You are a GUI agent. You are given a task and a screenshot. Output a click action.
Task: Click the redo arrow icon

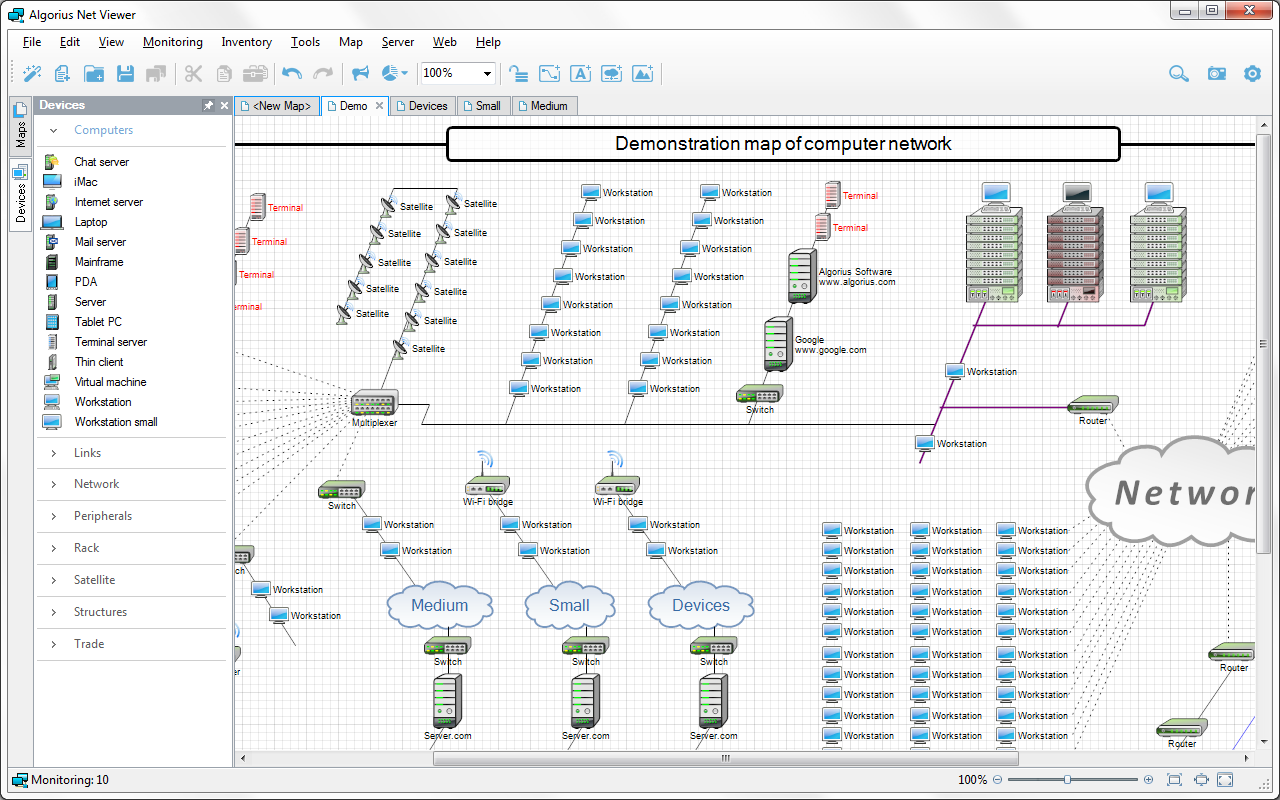(x=323, y=73)
